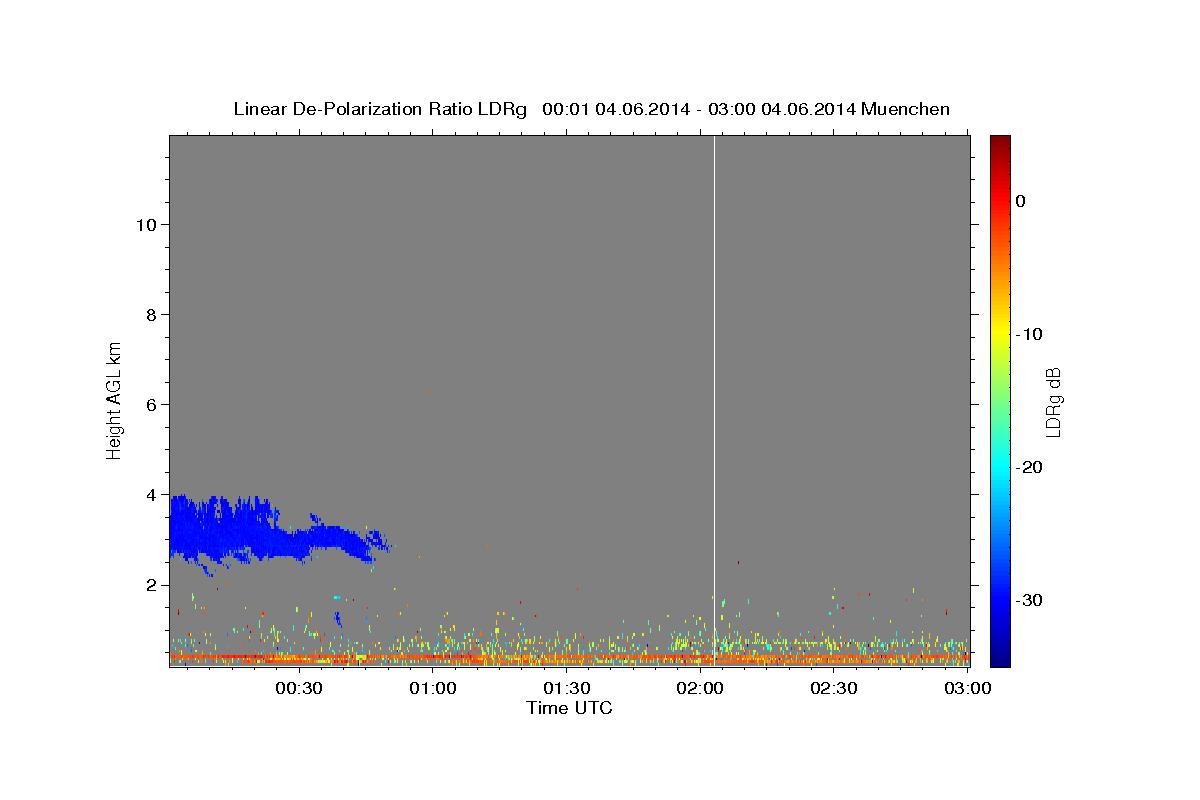Screen dimensions: 1200x800
Task: Click the height tick label 8
Action: click(x=149, y=314)
